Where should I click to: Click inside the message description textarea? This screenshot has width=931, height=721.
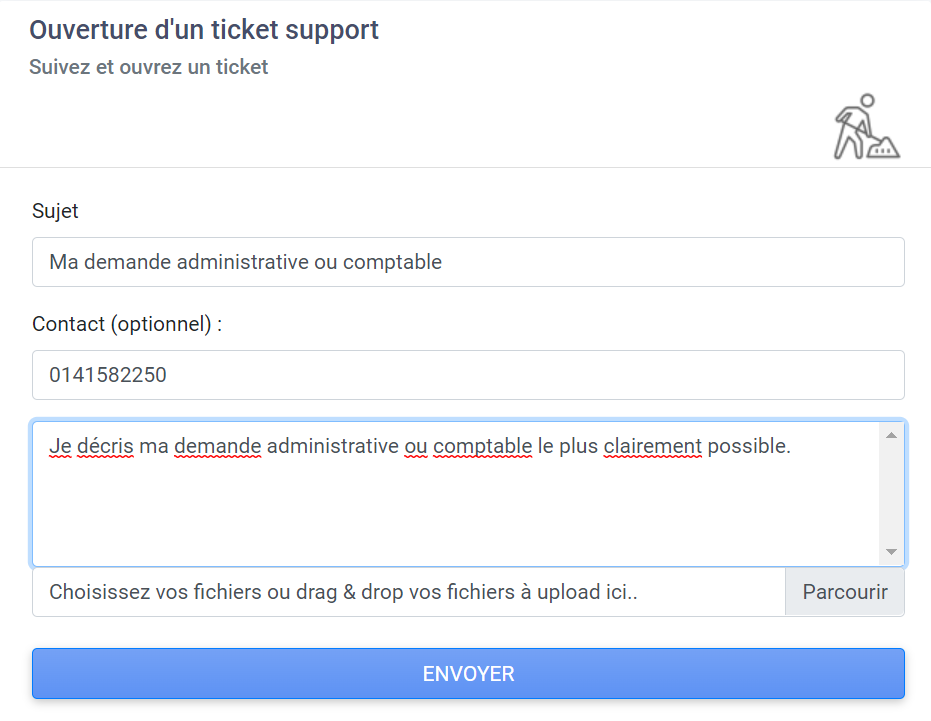click(x=456, y=494)
